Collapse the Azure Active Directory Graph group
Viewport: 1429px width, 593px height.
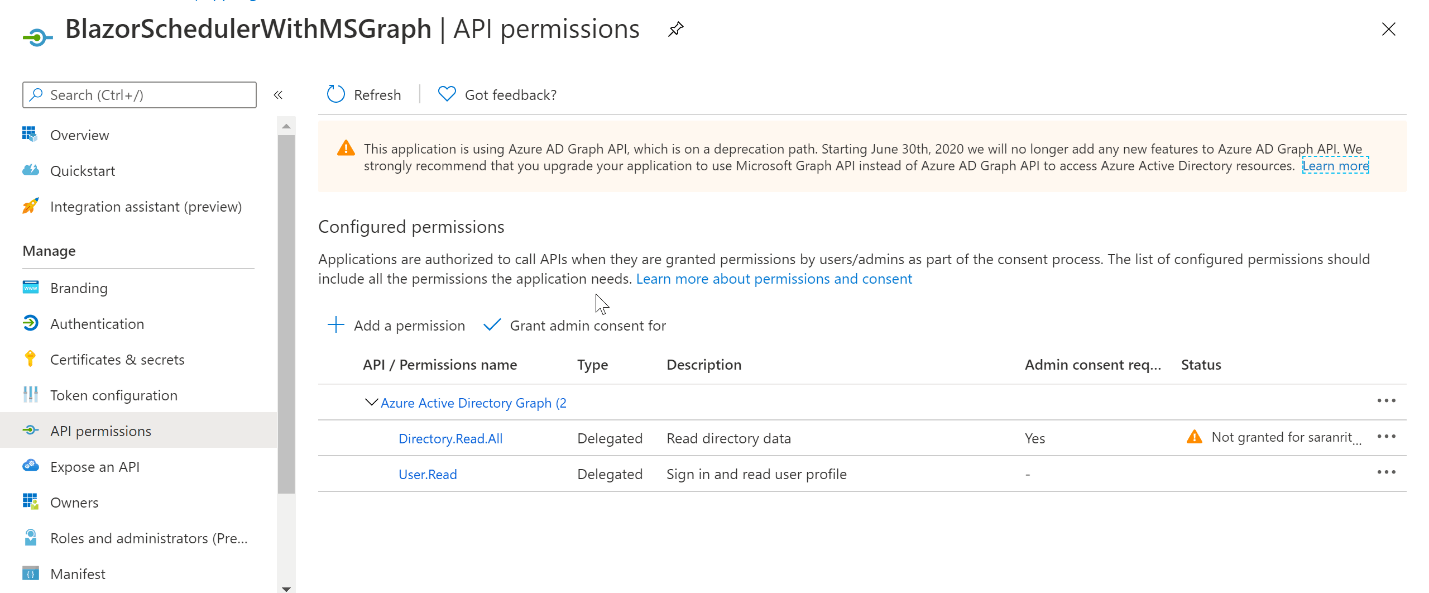point(371,402)
